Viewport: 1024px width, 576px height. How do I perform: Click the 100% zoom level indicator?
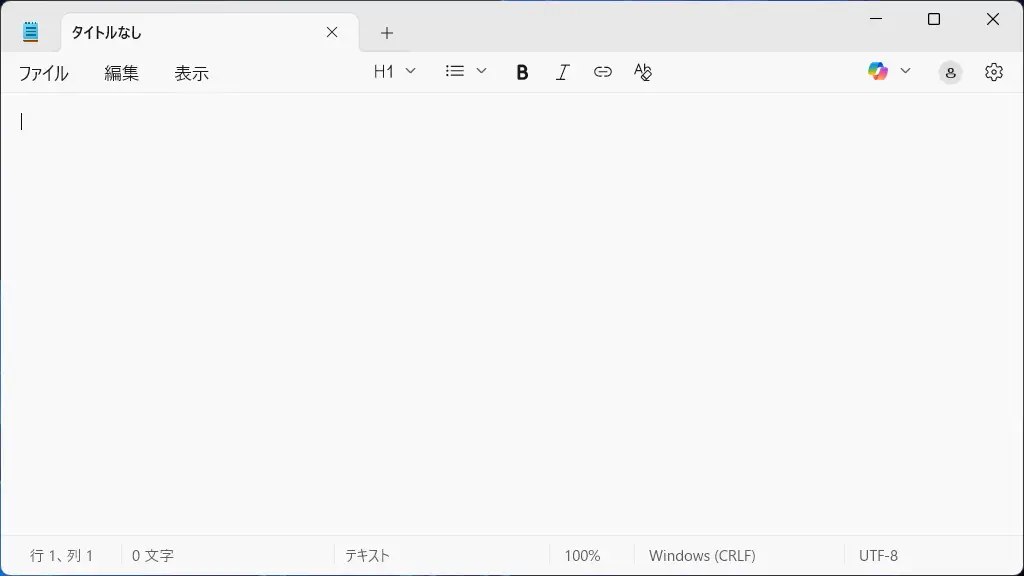(x=582, y=556)
